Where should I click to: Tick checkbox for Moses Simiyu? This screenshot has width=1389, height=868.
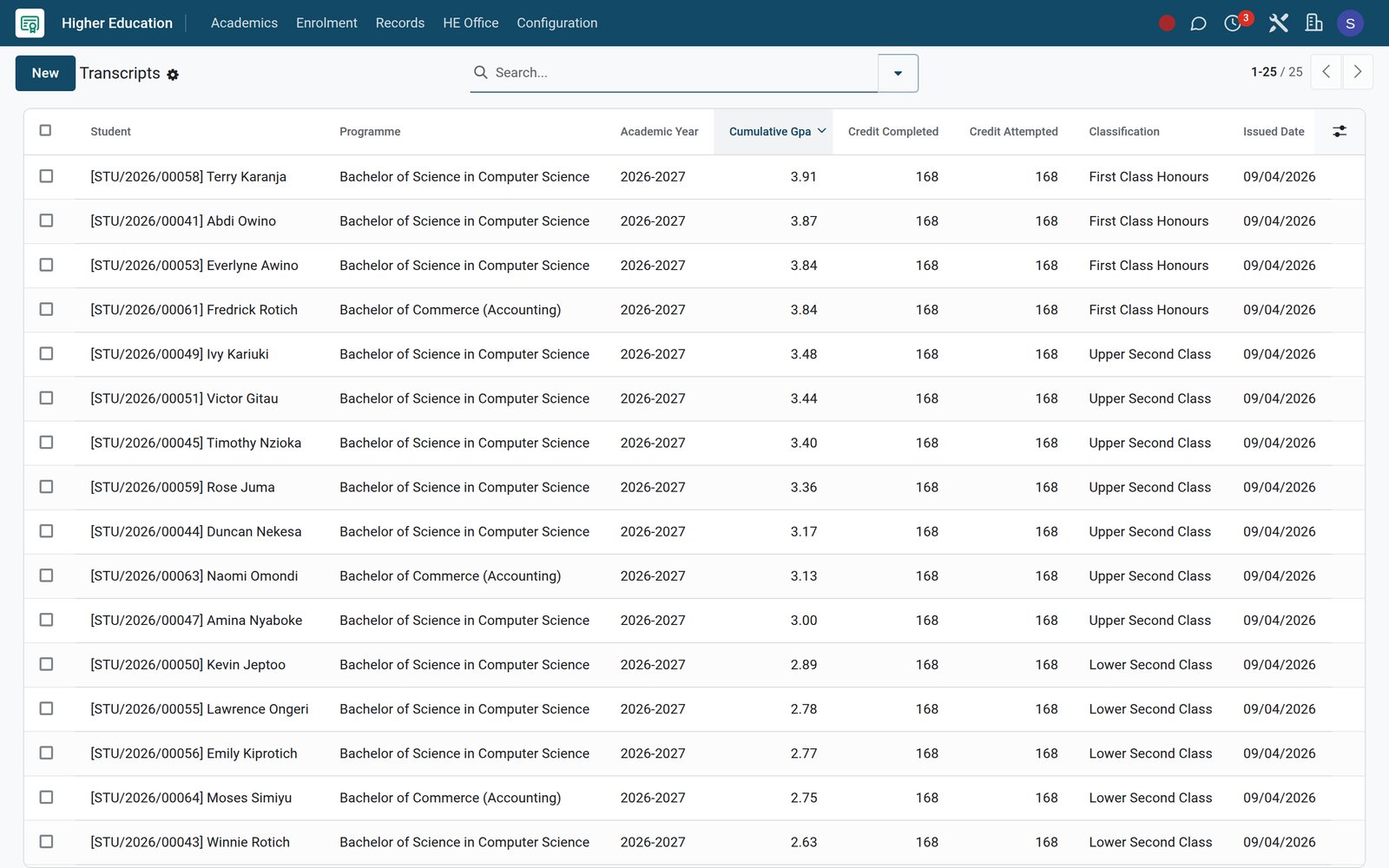(46, 797)
